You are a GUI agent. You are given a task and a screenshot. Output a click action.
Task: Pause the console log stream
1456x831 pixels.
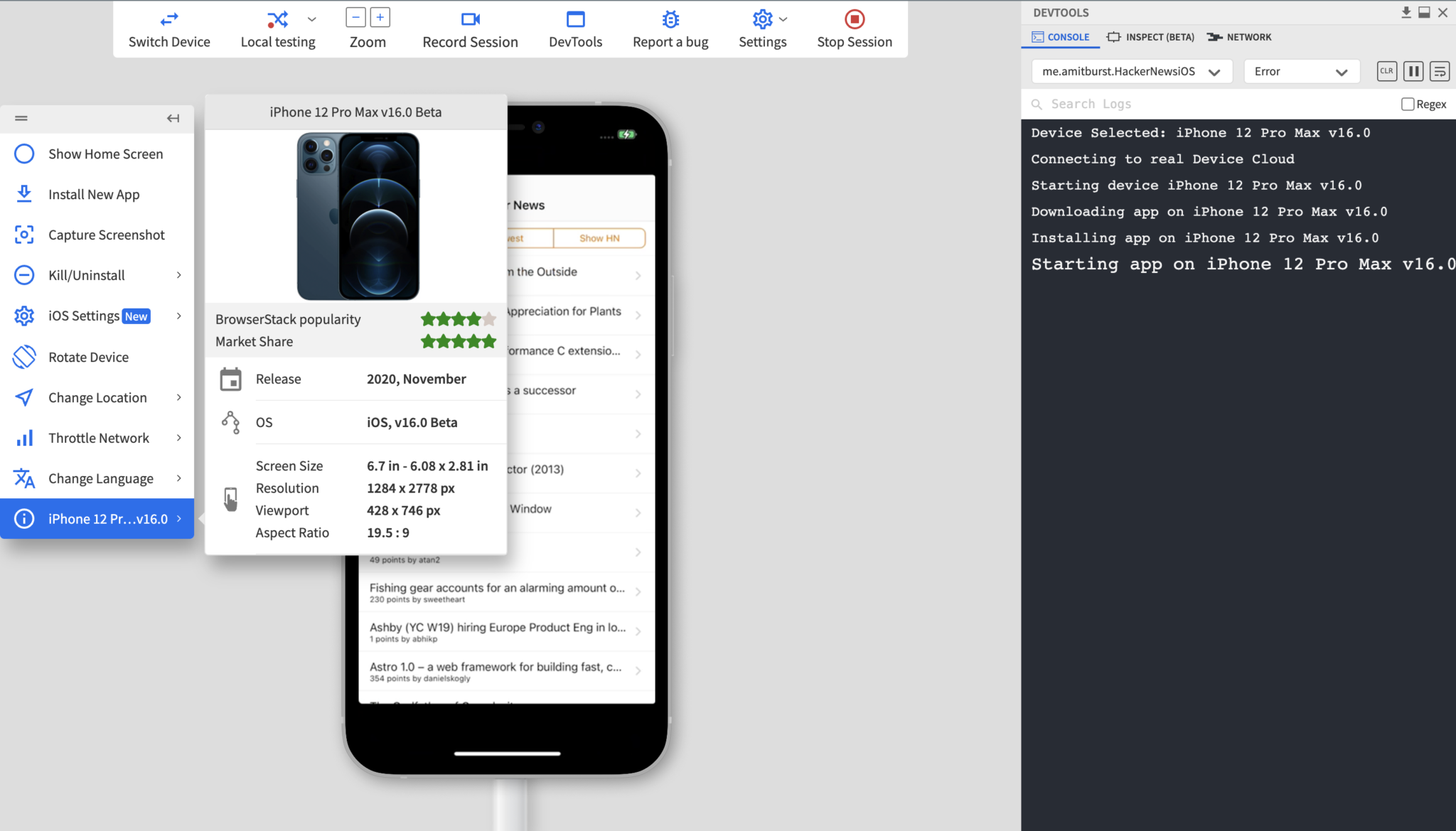click(x=1413, y=71)
